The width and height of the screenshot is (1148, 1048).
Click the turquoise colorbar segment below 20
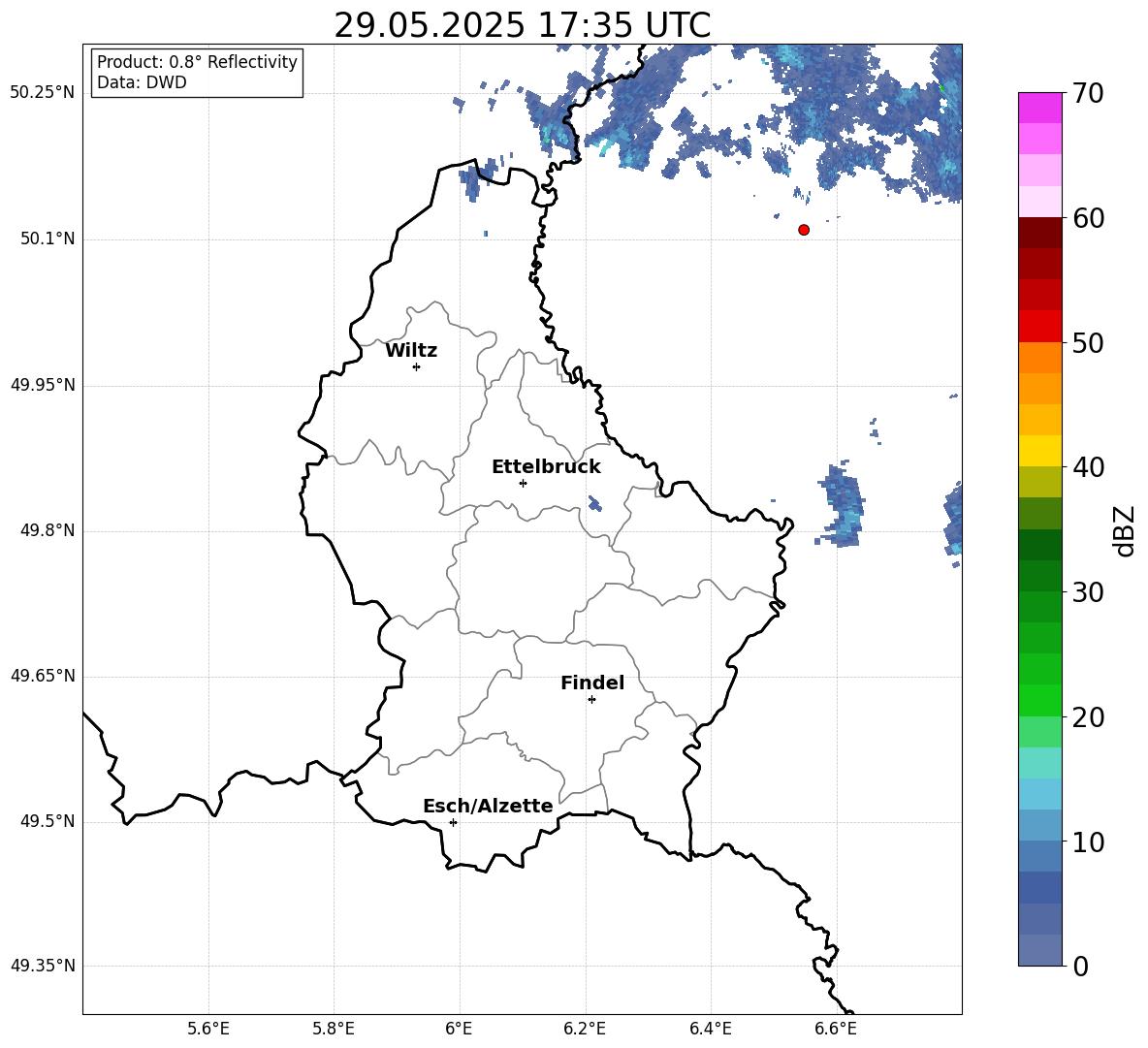[1039, 763]
